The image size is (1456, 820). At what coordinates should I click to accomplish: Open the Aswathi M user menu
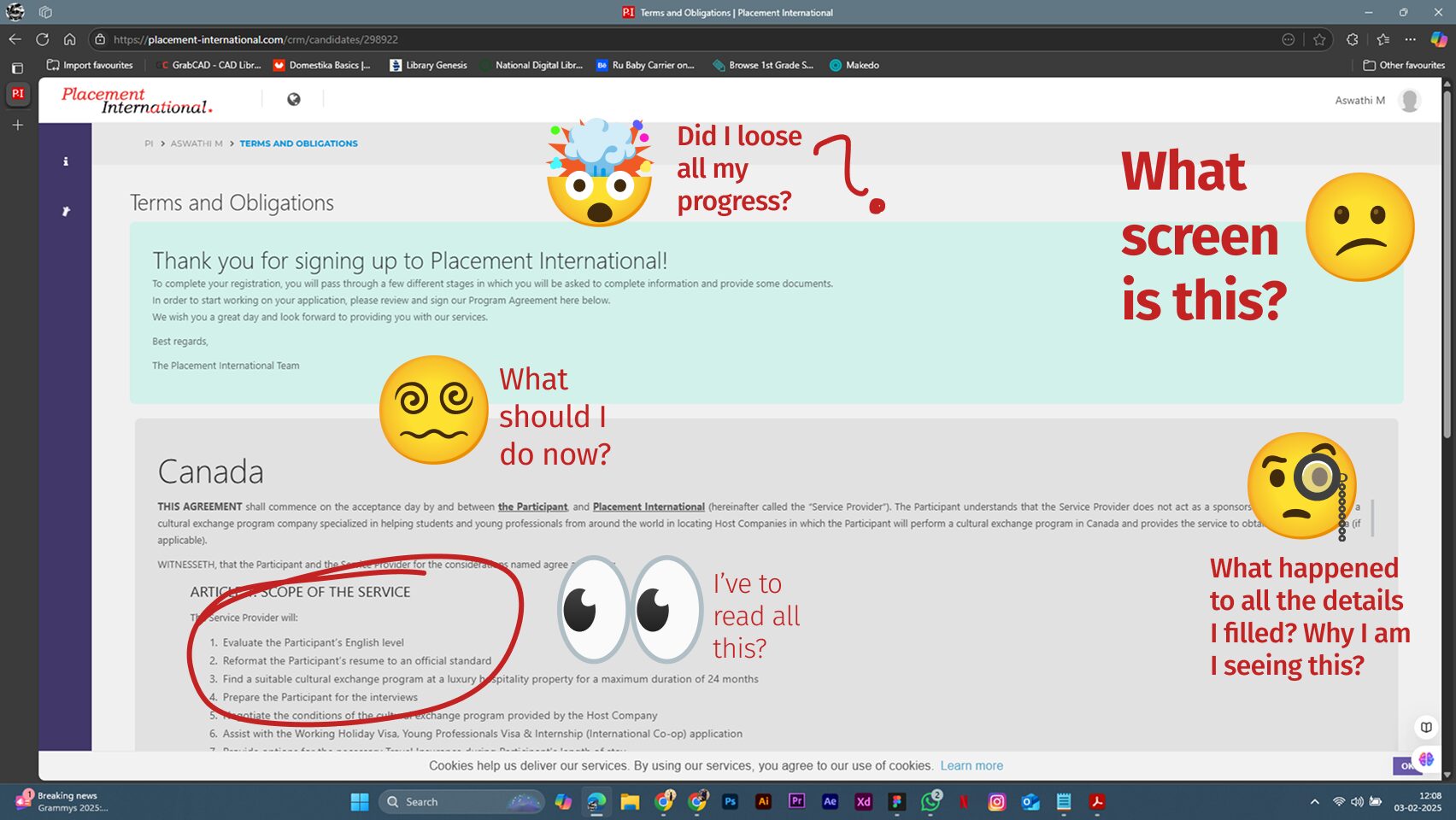pyautogui.click(x=1377, y=100)
